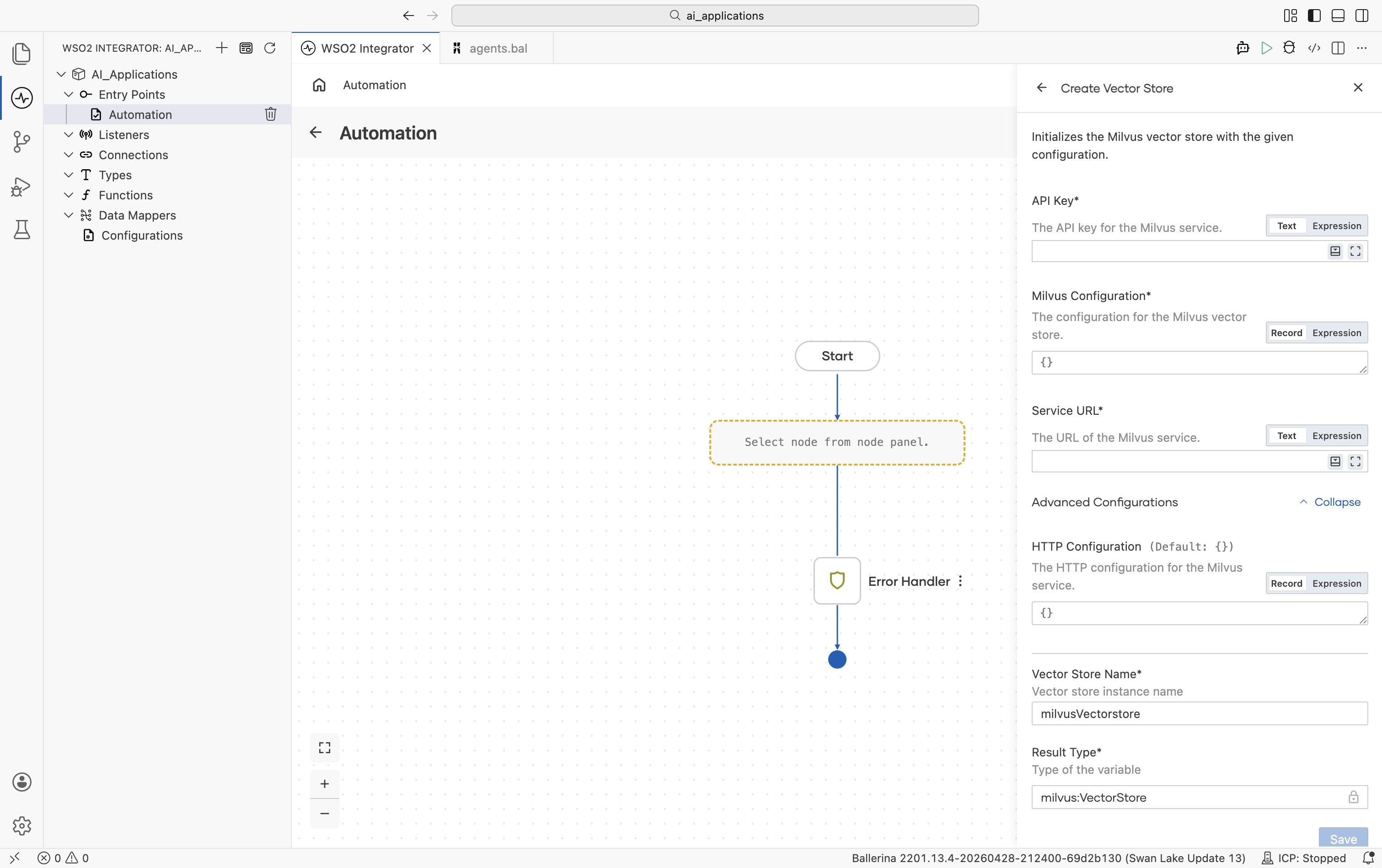This screenshot has height=868, width=1382.
Task: Collapse the Entry Points section
Action: click(x=68, y=94)
